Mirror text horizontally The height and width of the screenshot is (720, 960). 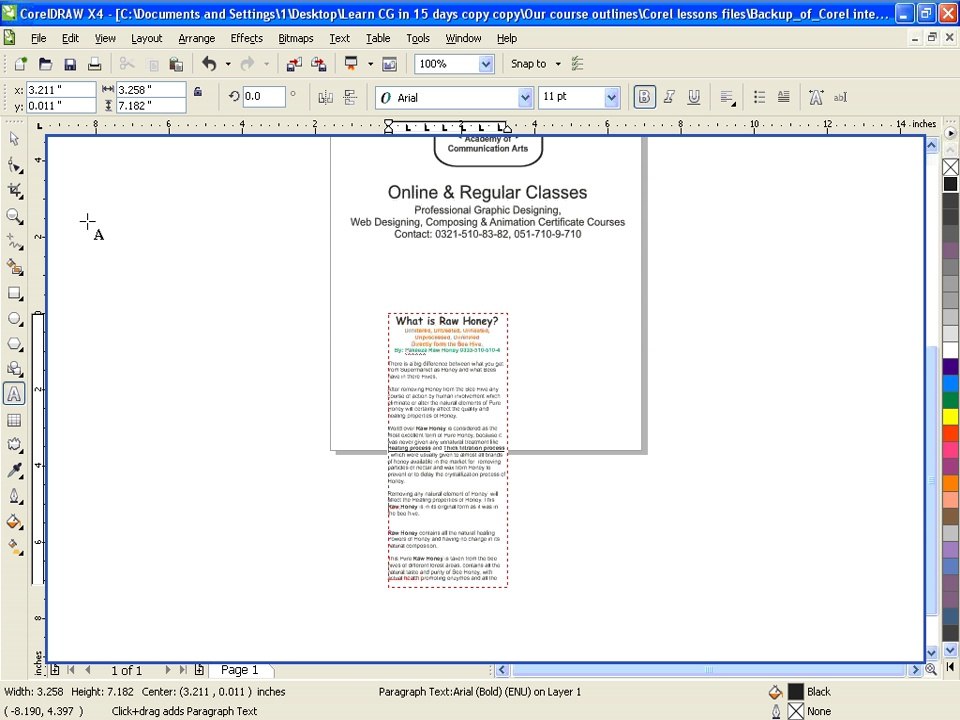pos(325,97)
